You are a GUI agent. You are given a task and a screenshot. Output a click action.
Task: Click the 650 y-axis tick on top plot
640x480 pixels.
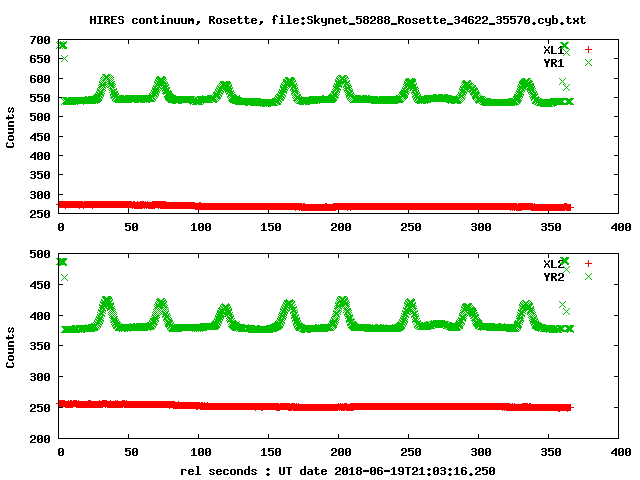40,59
